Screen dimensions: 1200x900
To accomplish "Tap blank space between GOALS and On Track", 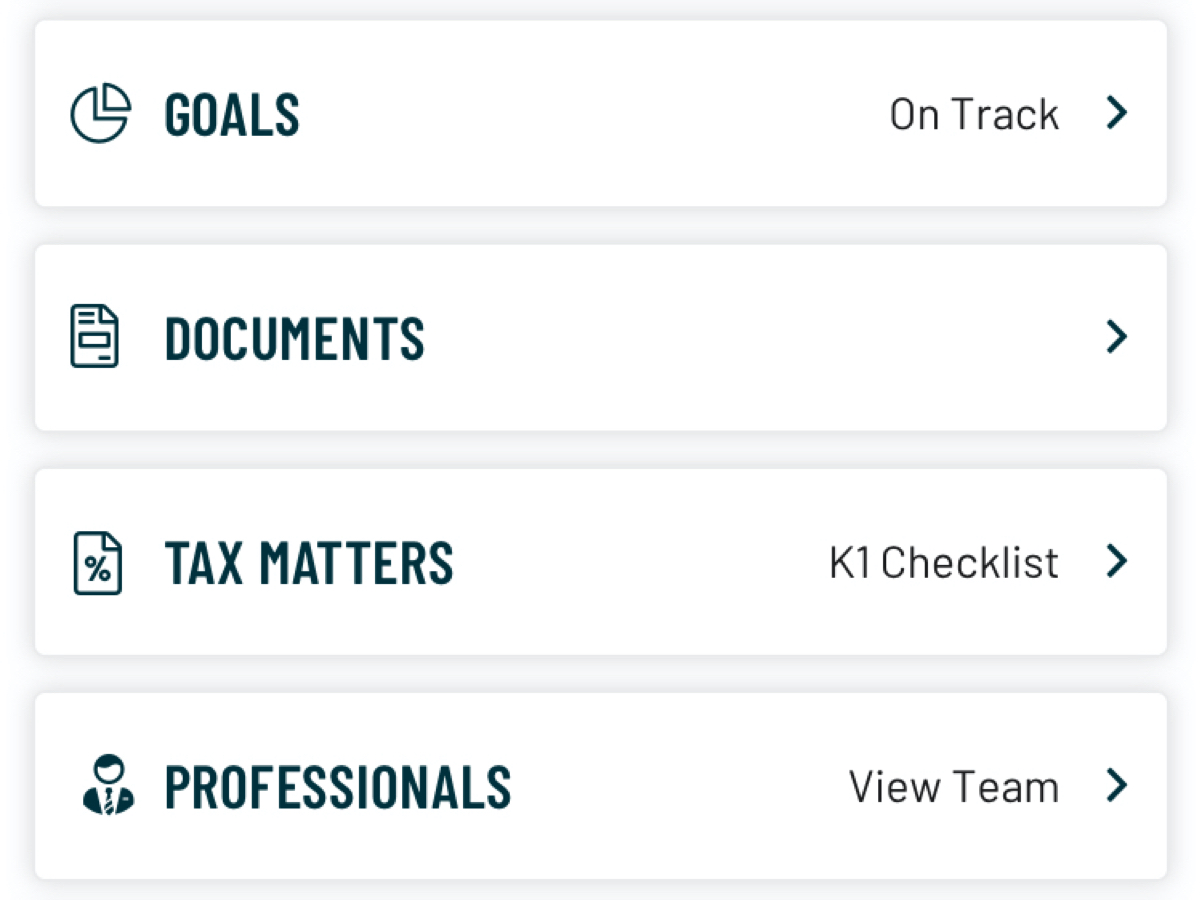I will tap(590, 114).
